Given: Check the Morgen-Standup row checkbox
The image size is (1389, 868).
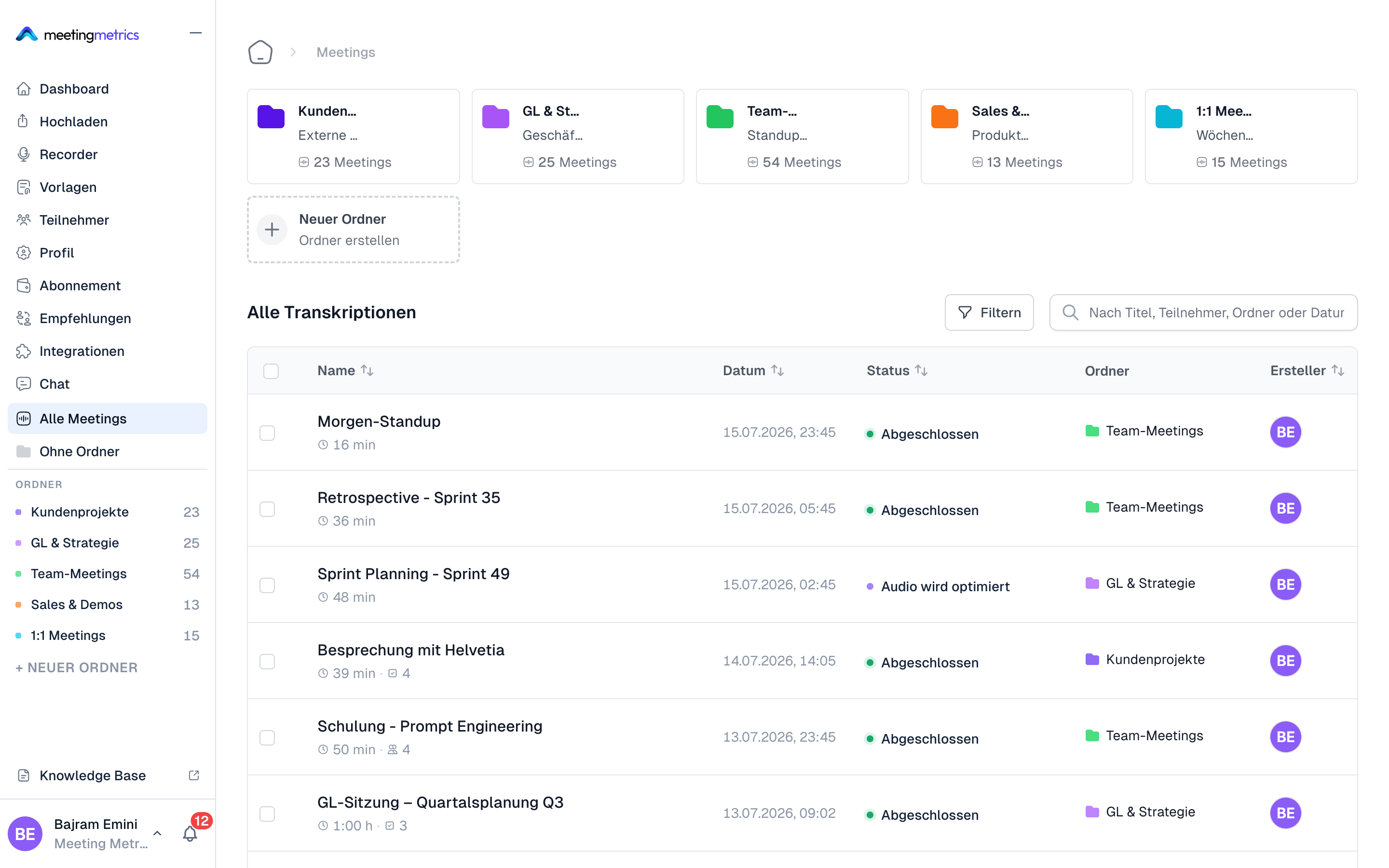Looking at the screenshot, I should (267, 433).
